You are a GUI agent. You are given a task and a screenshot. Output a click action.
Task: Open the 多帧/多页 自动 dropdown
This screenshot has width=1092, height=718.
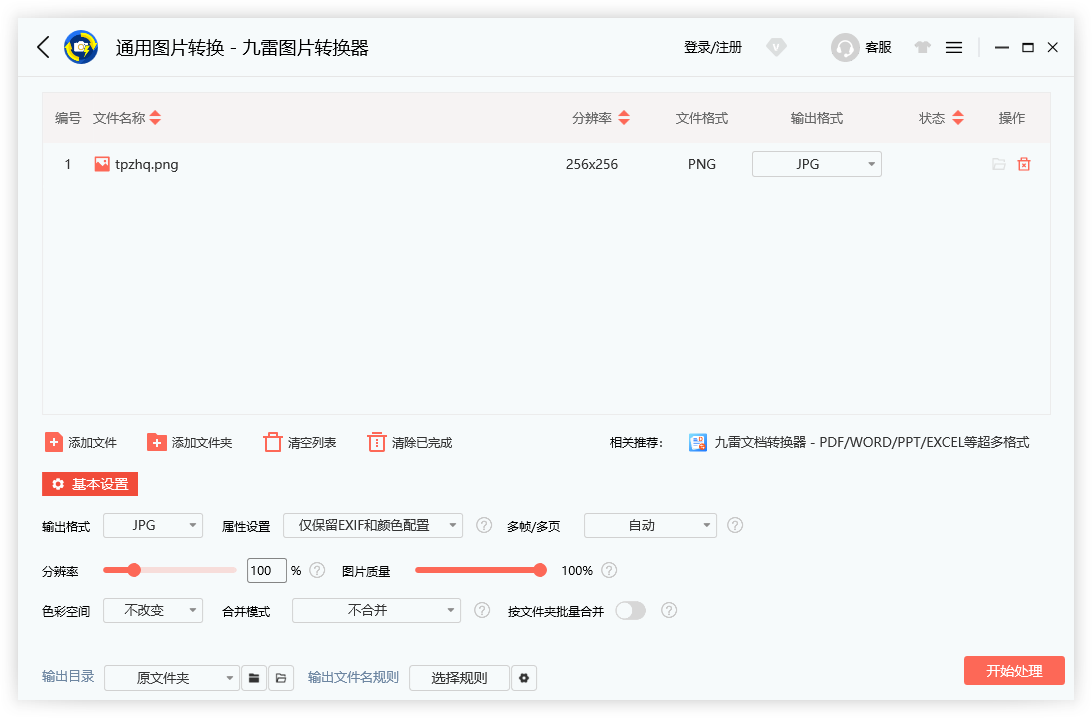[x=650, y=525]
